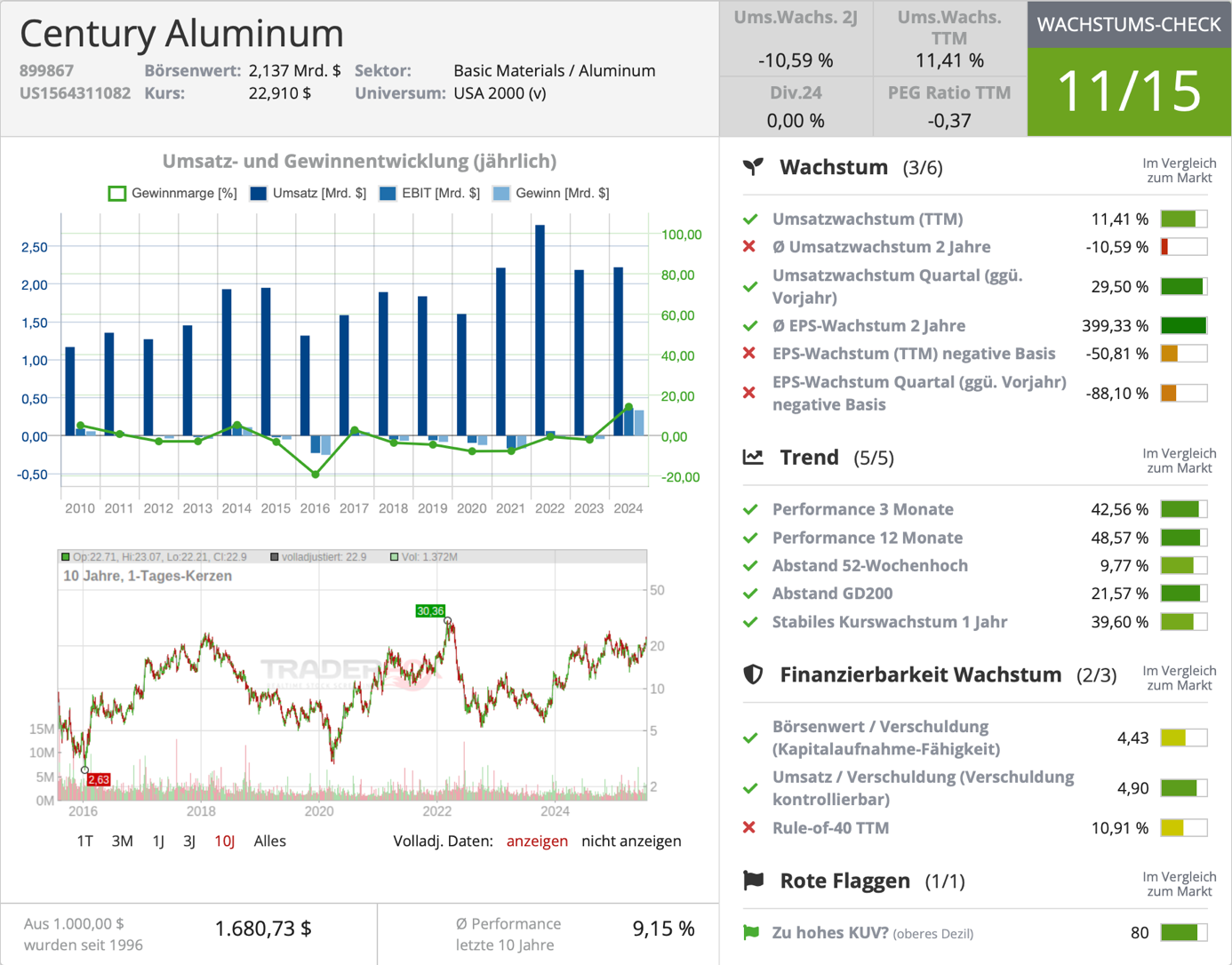Image resolution: width=1232 pixels, height=965 pixels.
Task: Click the green 11/15 score box
Action: pos(1129,92)
